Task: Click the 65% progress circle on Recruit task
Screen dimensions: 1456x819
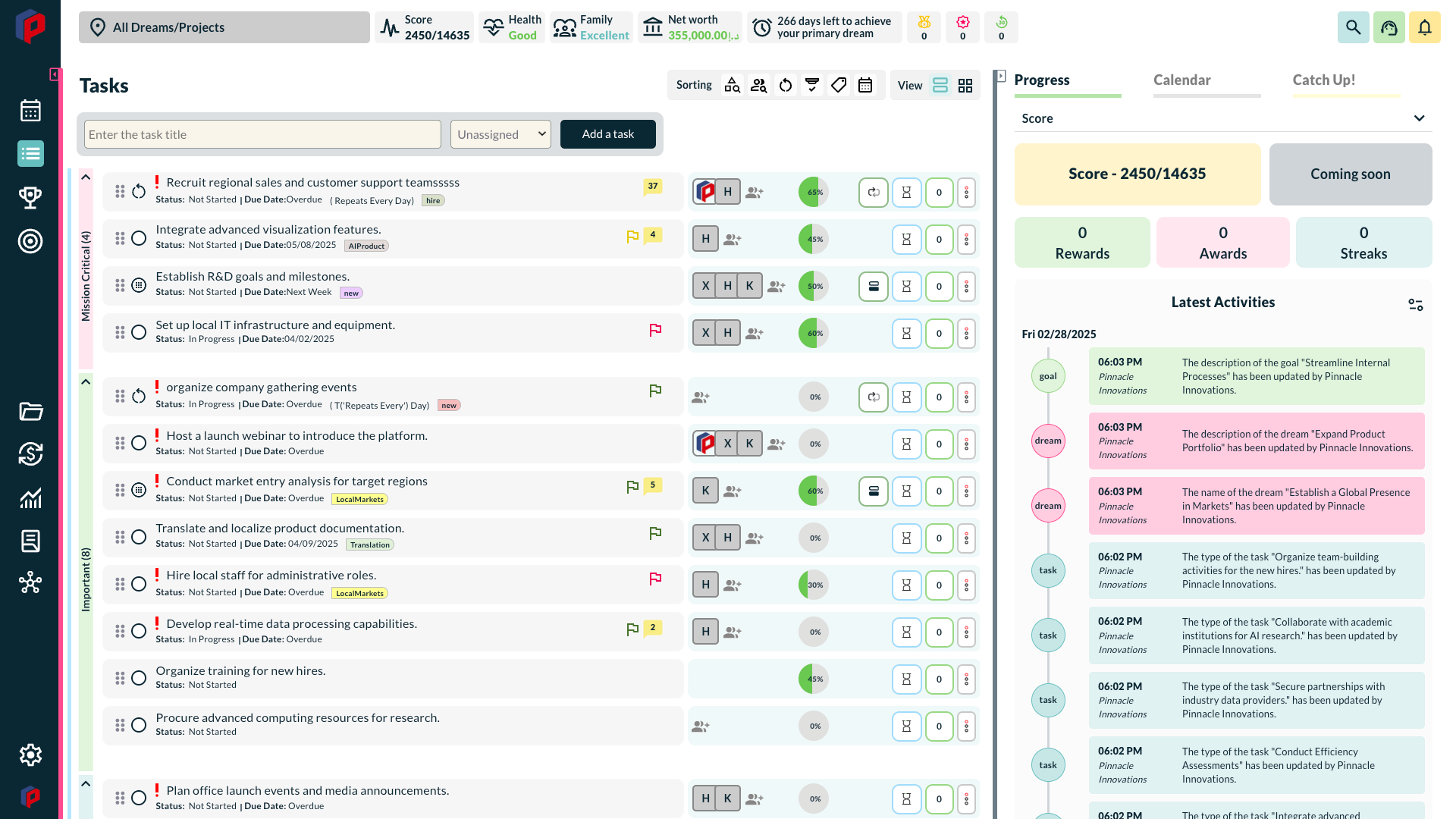Action: pyautogui.click(x=813, y=192)
